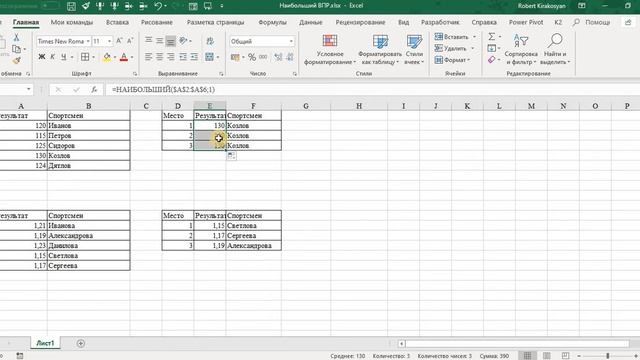Switch to Рецензирование tab
Viewport: 640px width, 360px height.
360,22
